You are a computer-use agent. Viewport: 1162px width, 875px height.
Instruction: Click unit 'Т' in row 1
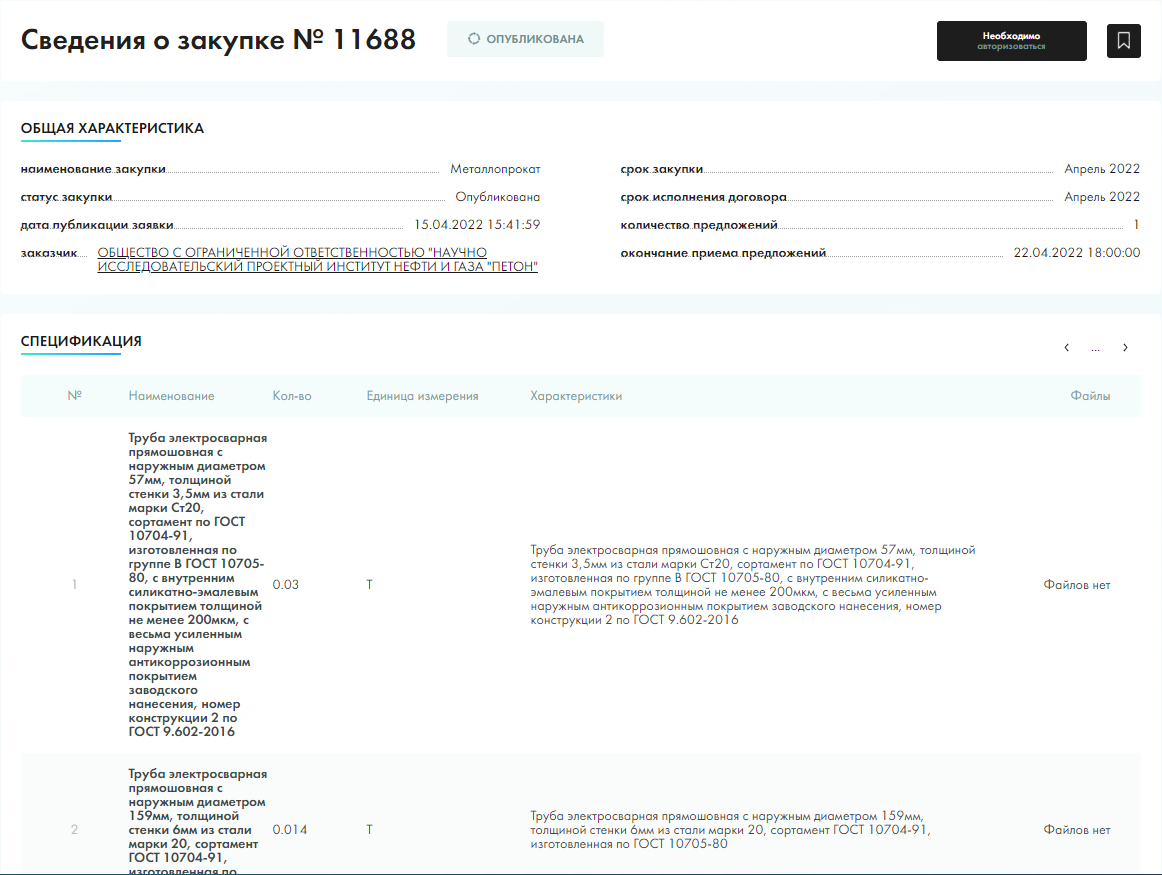(369, 585)
